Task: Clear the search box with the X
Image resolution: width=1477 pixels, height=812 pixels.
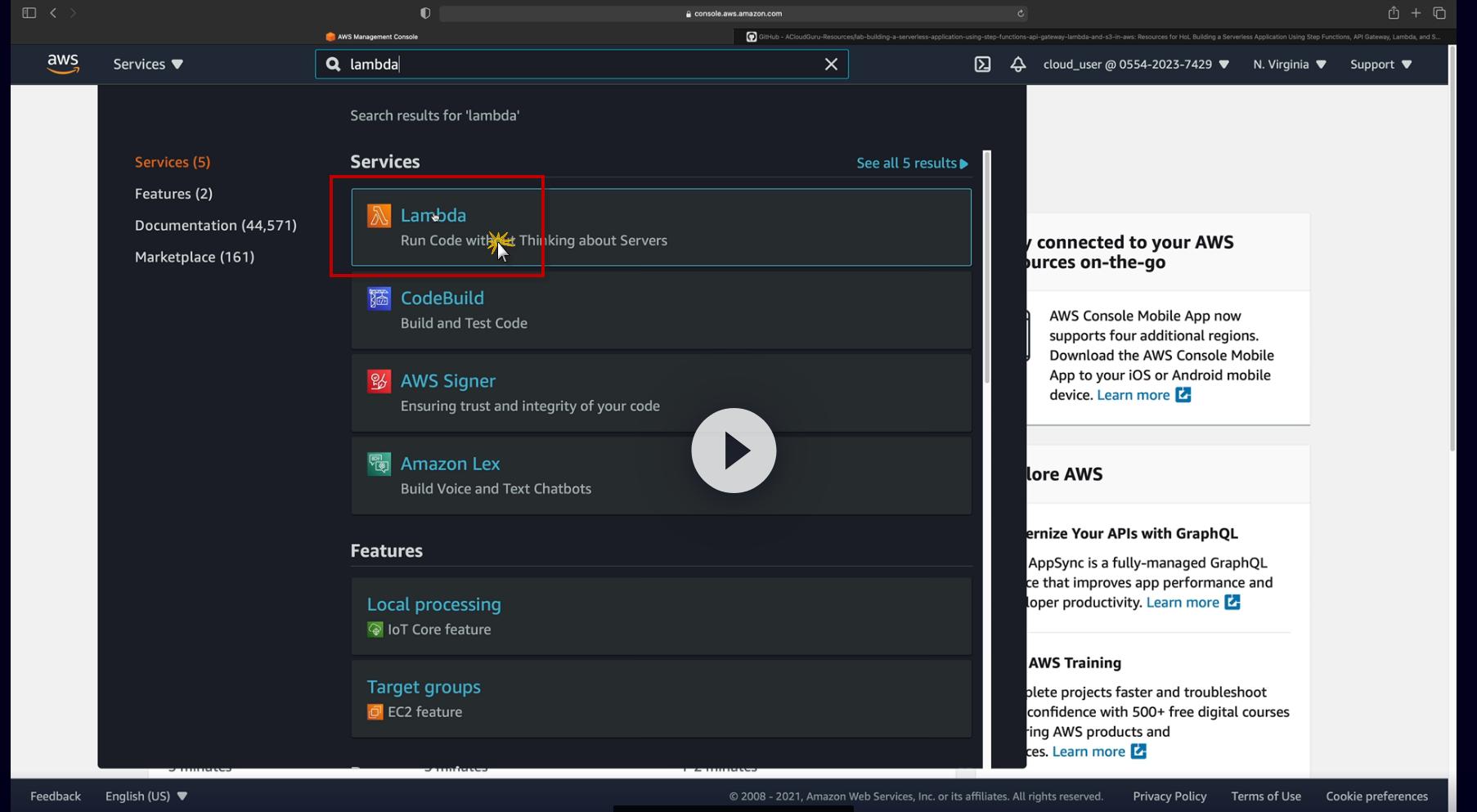Action: pyautogui.click(x=831, y=65)
